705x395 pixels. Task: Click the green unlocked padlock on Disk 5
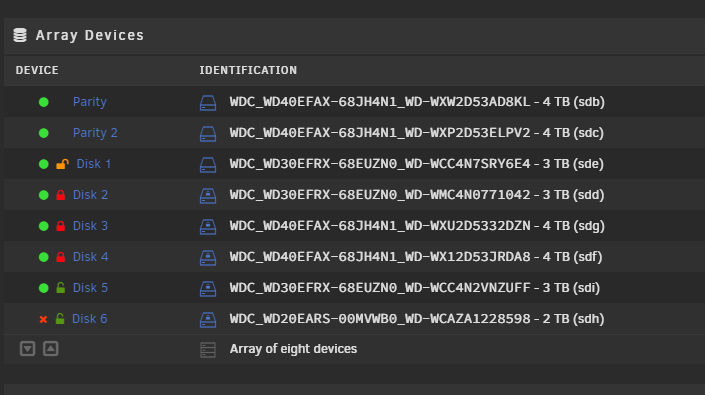click(x=61, y=288)
